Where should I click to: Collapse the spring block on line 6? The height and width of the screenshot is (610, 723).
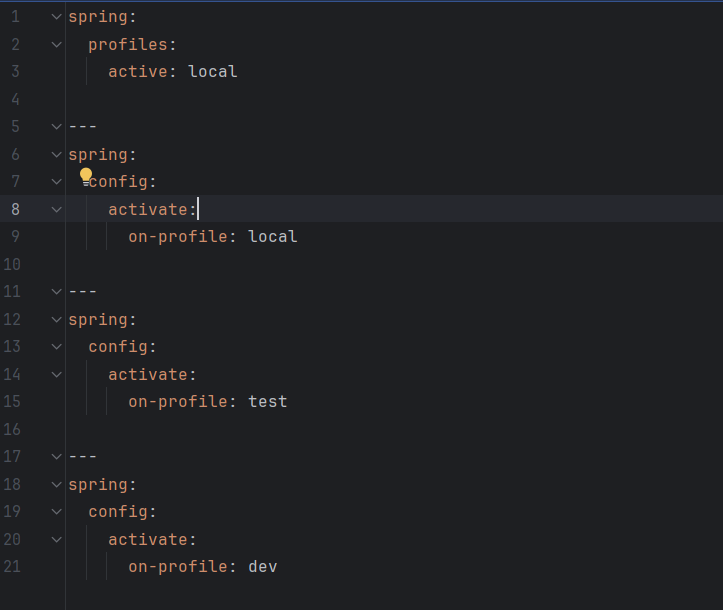[56, 154]
